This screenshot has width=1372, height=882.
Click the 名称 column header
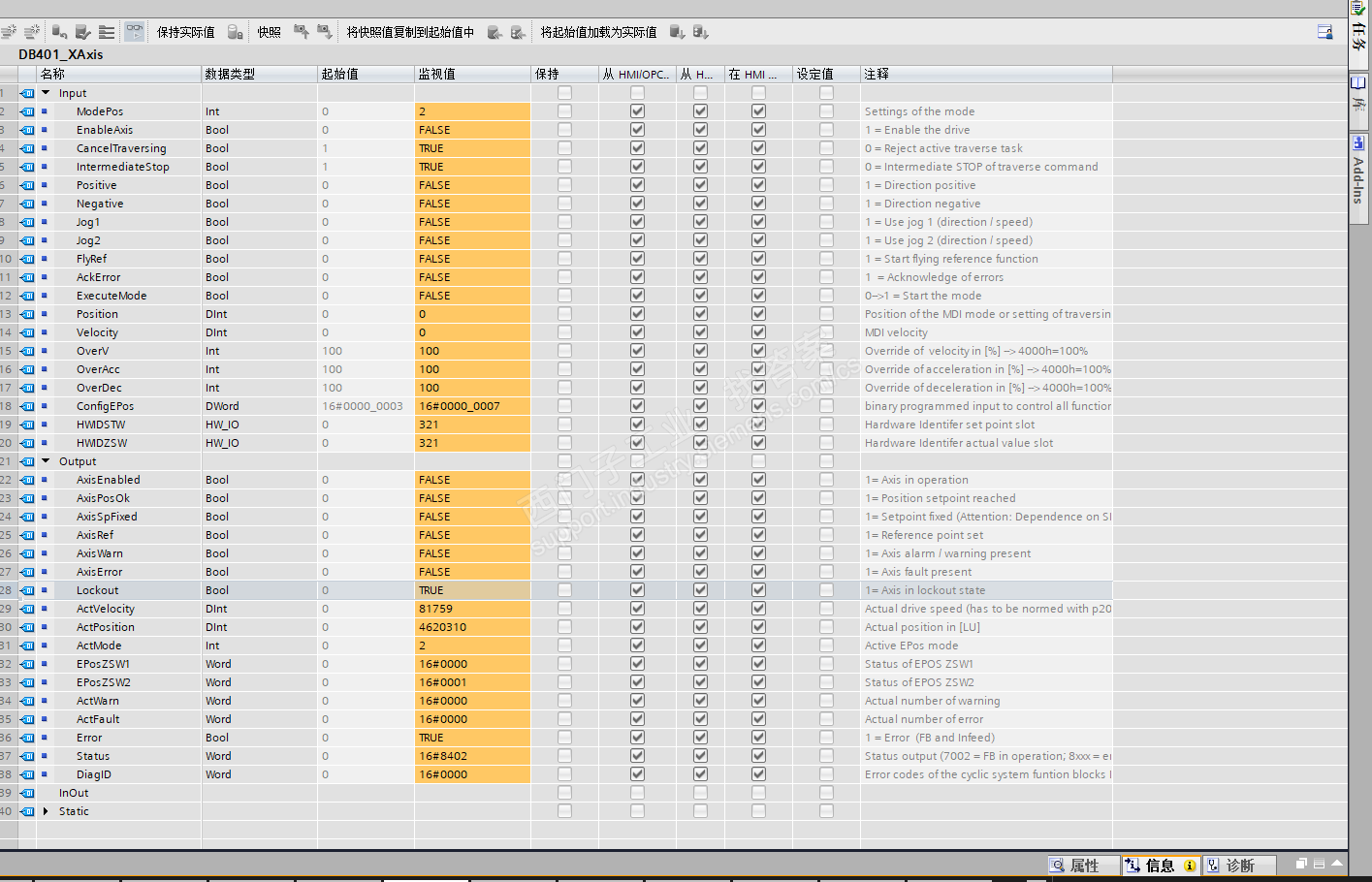tap(118, 74)
